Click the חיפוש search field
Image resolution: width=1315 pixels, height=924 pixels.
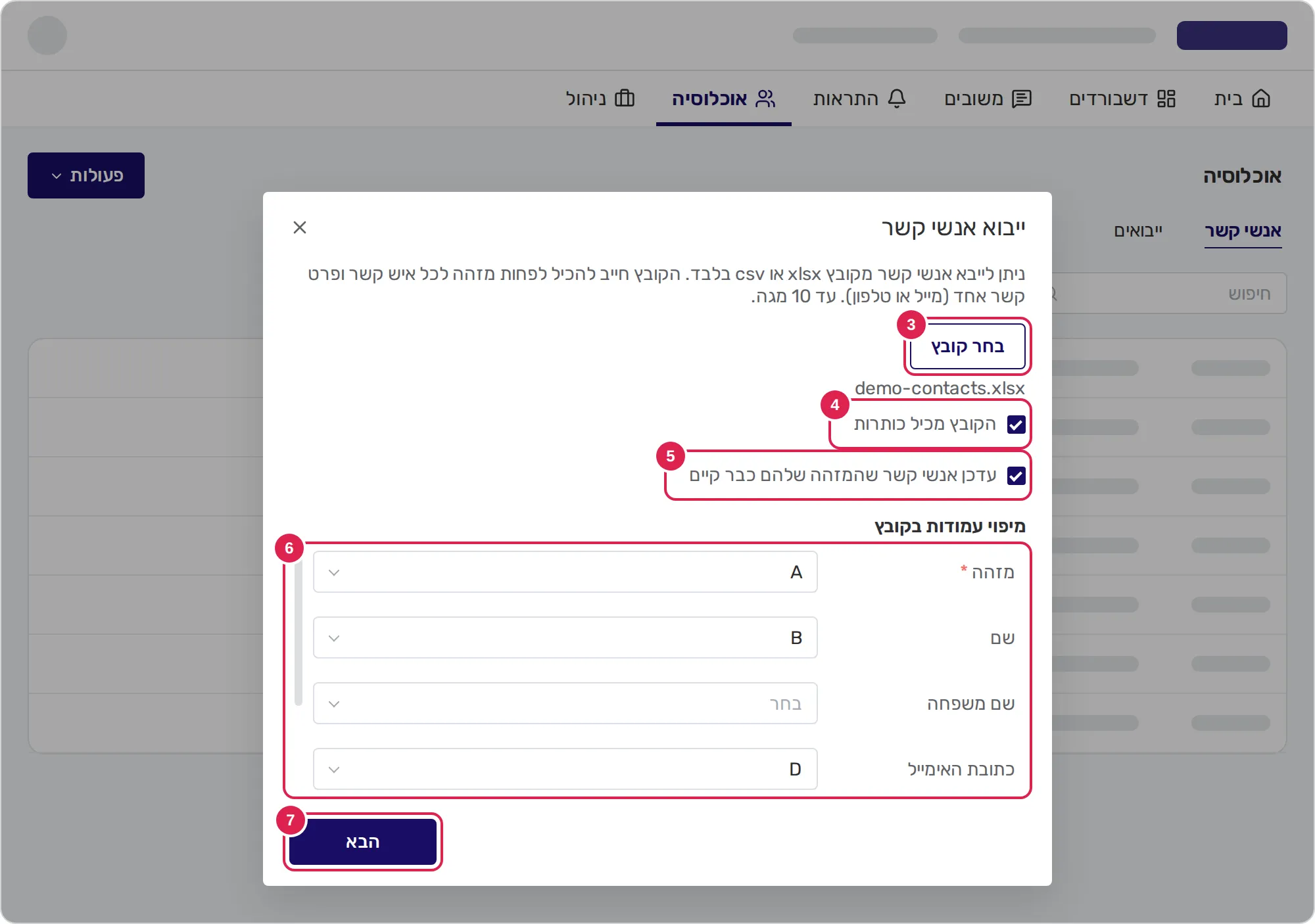pos(1170,293)
